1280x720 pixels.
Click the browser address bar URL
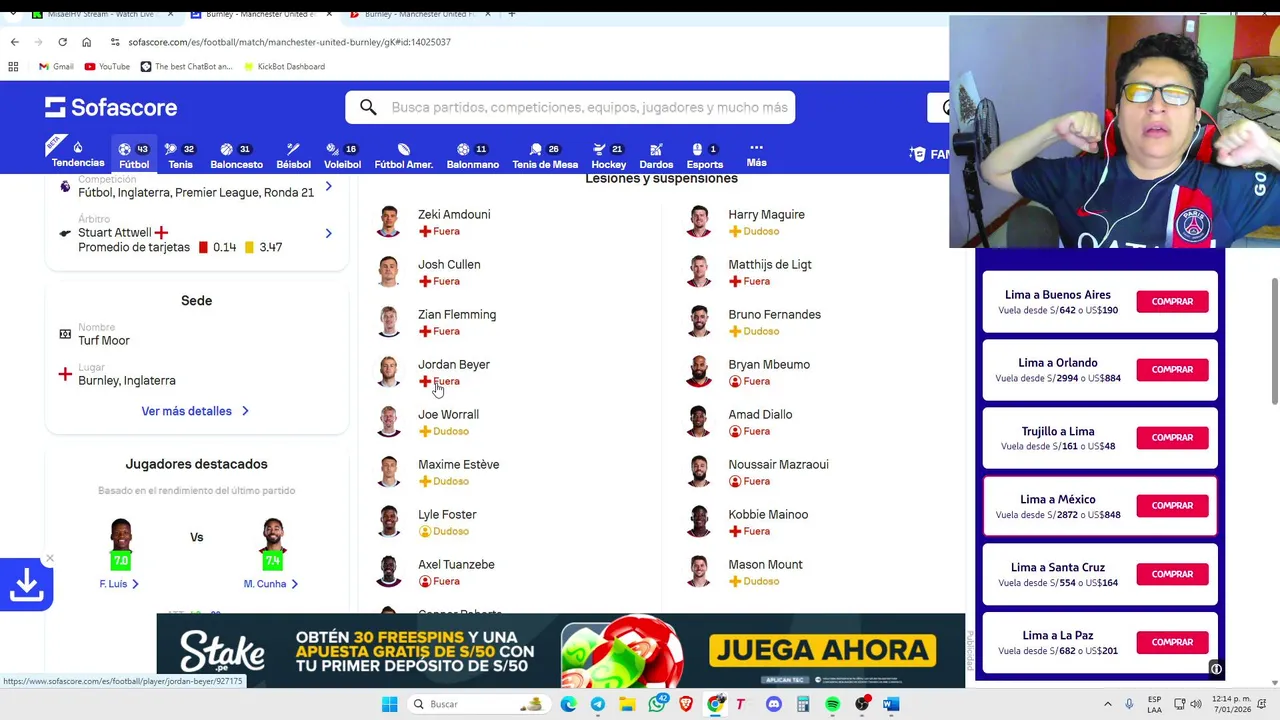[x=289, y=42]
